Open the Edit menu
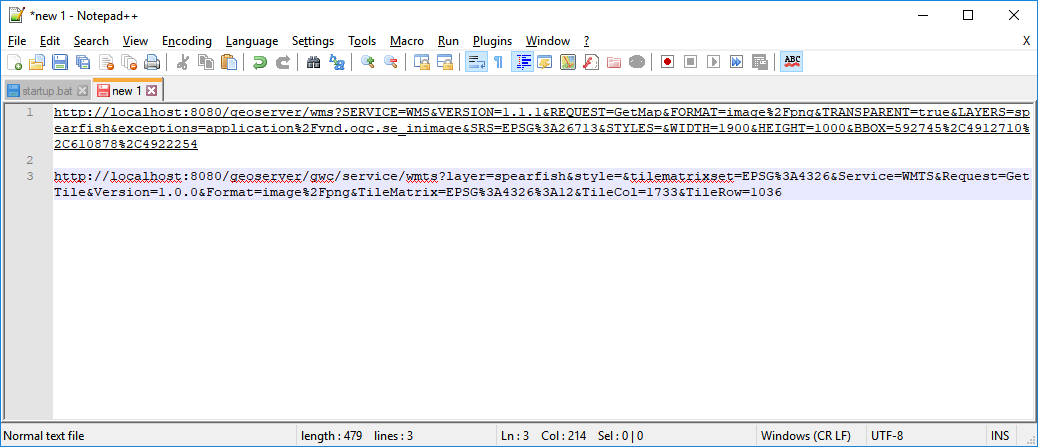Screen dimensions: 1038x447 (50, 41)
